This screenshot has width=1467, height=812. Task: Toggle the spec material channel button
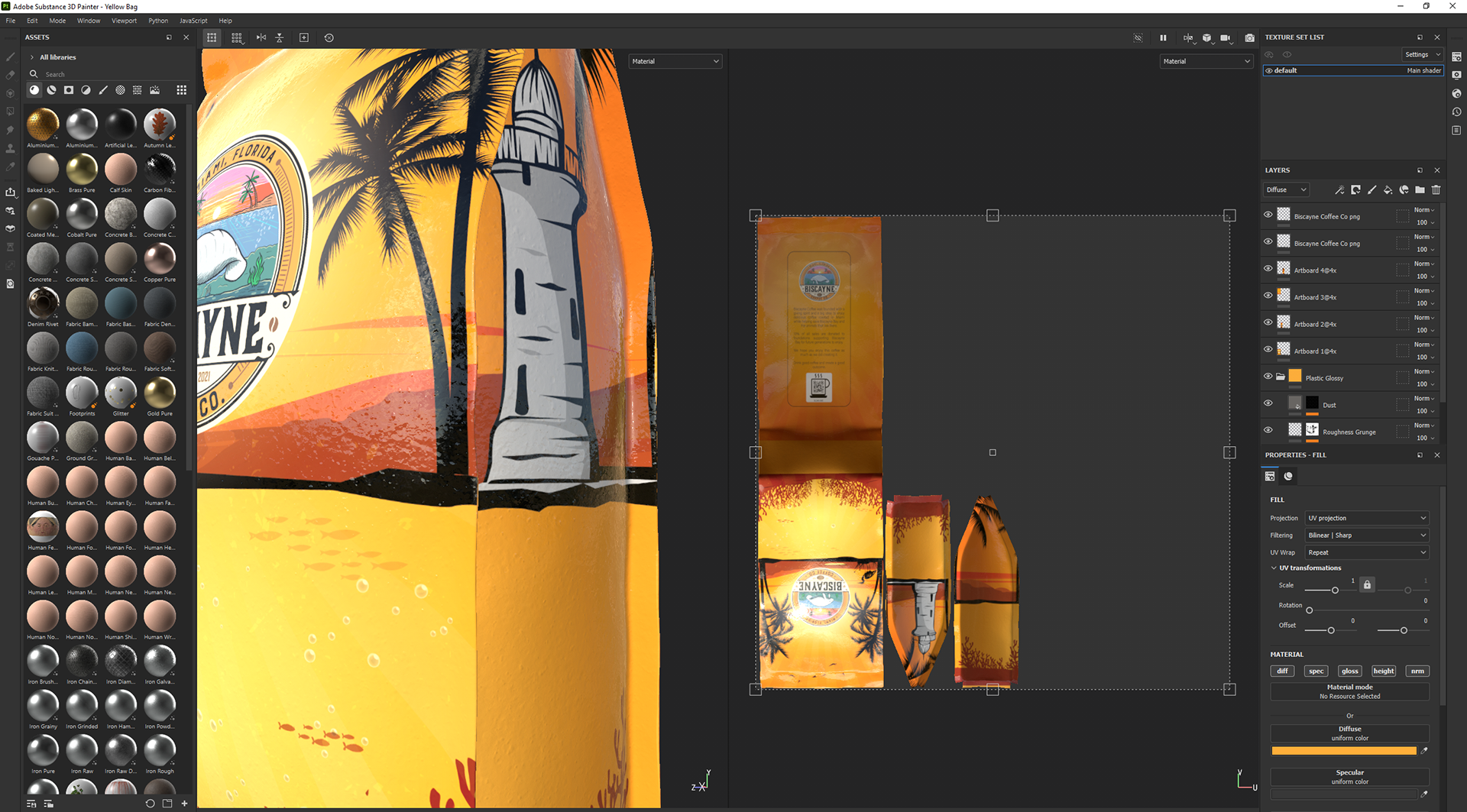[x=1316, y=671]
